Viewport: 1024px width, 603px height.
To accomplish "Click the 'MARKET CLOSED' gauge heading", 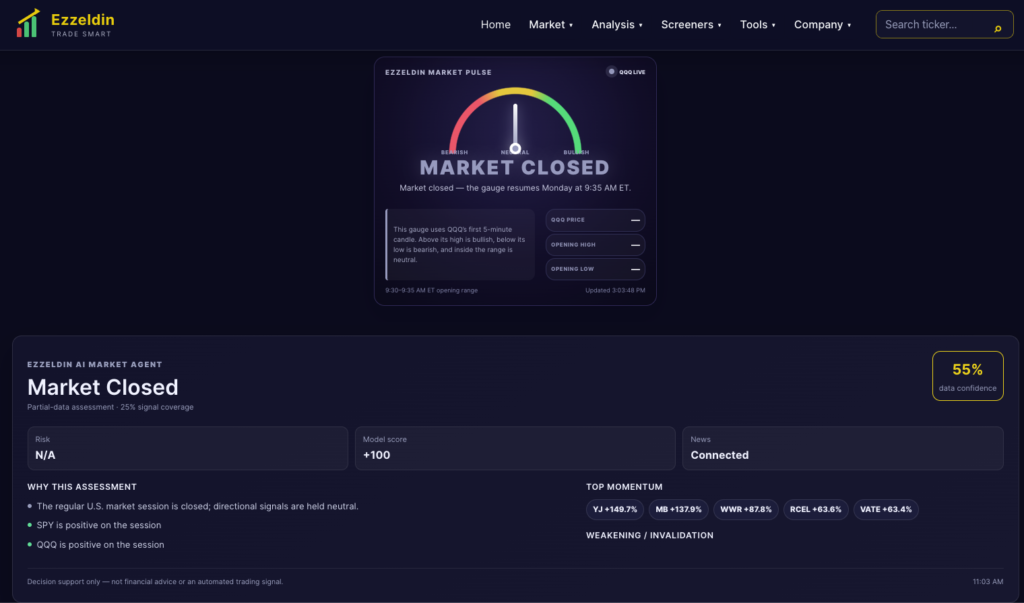I will tap(515, 167).
